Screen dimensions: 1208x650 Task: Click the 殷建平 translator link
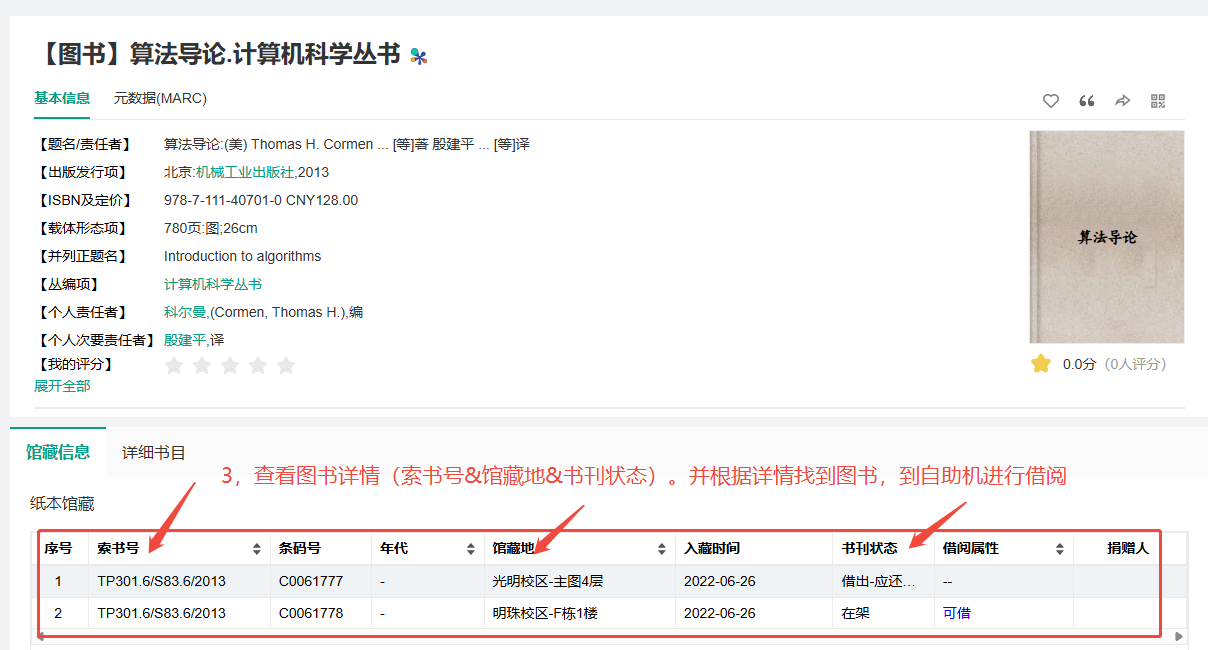click(x=185, y=340)
